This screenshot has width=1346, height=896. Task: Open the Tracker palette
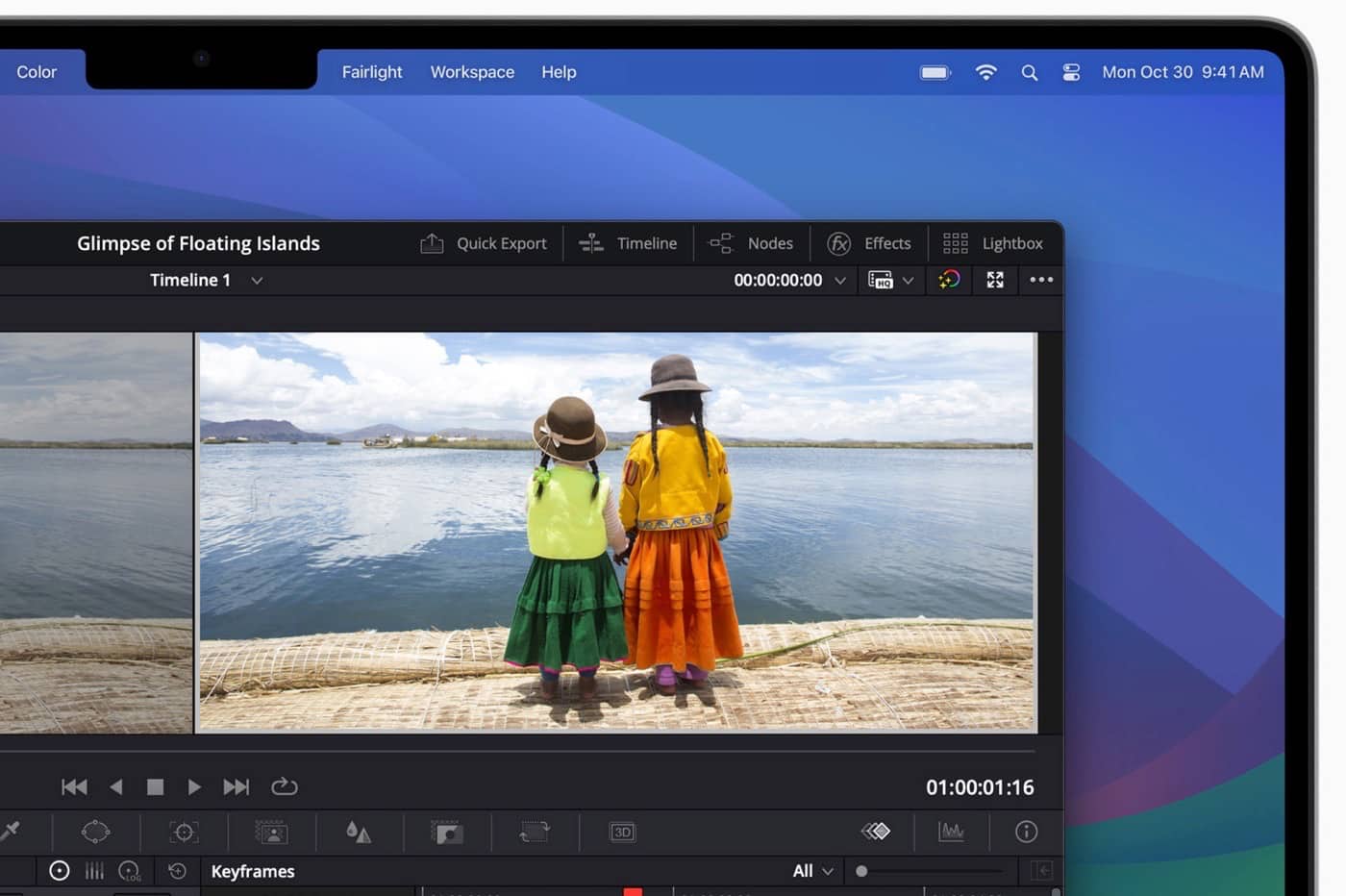tap(184, 832)
